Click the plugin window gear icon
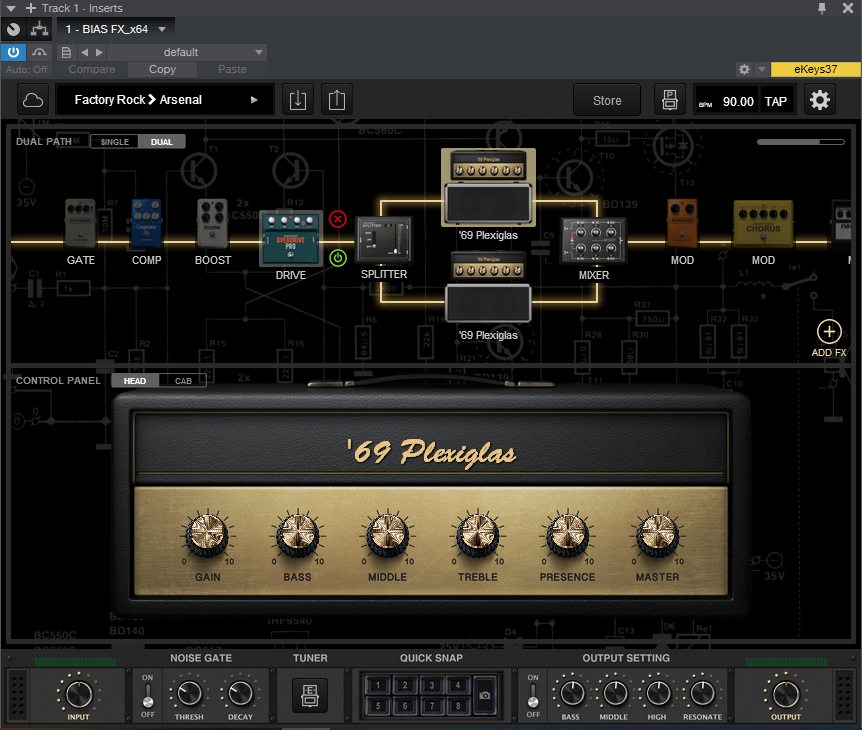Viewport: 862px width, 730px height. click(744, 69)
